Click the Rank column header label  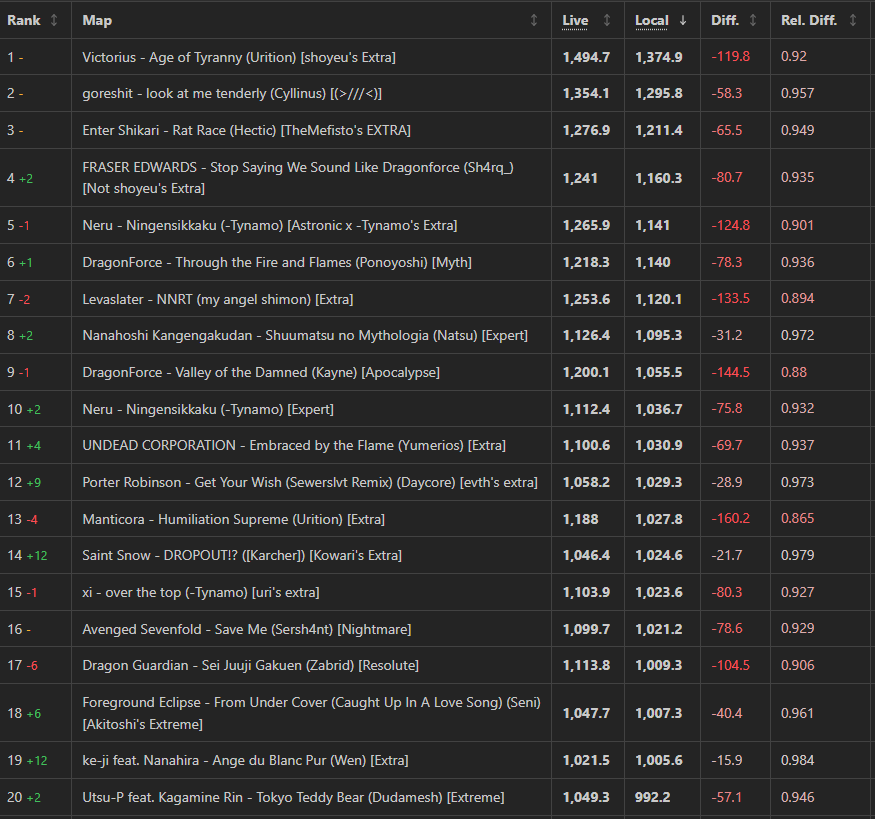(23, 20)
